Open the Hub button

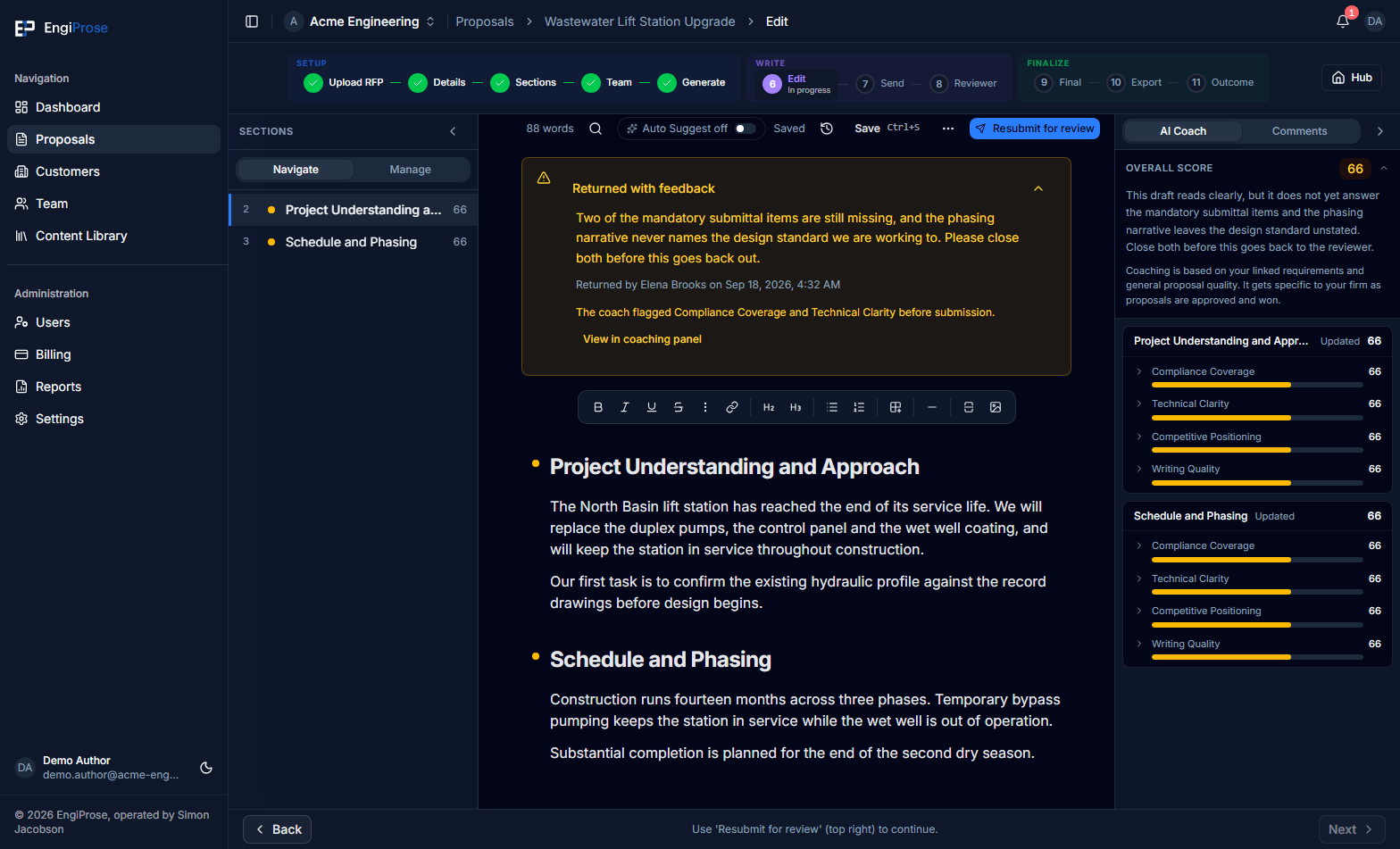pos(1352,78)
